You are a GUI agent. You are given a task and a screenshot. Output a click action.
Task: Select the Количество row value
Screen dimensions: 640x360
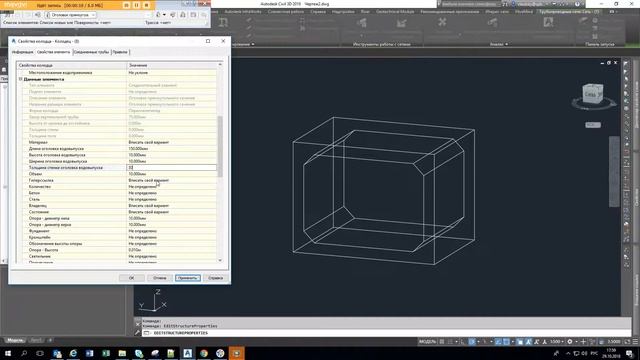click(x=172, y=187)
